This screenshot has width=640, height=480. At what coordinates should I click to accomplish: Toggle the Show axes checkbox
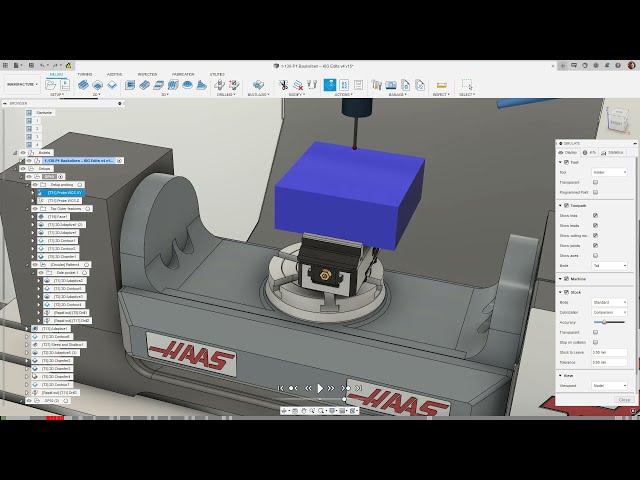pos(595,255)
